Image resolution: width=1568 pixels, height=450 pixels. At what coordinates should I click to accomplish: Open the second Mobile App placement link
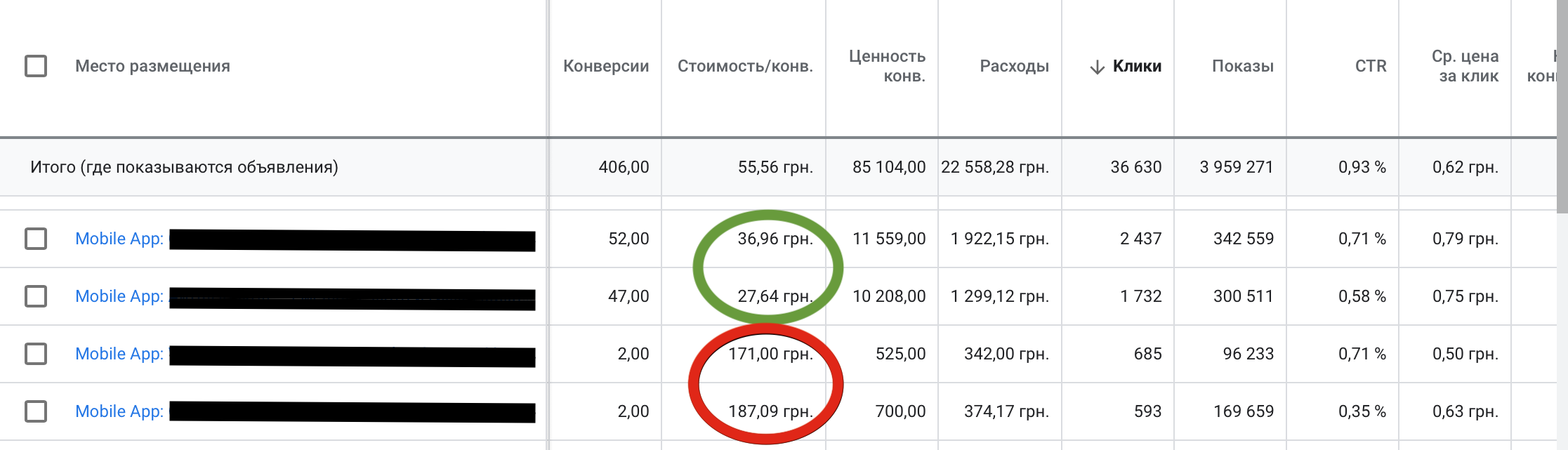click(119, 296)
